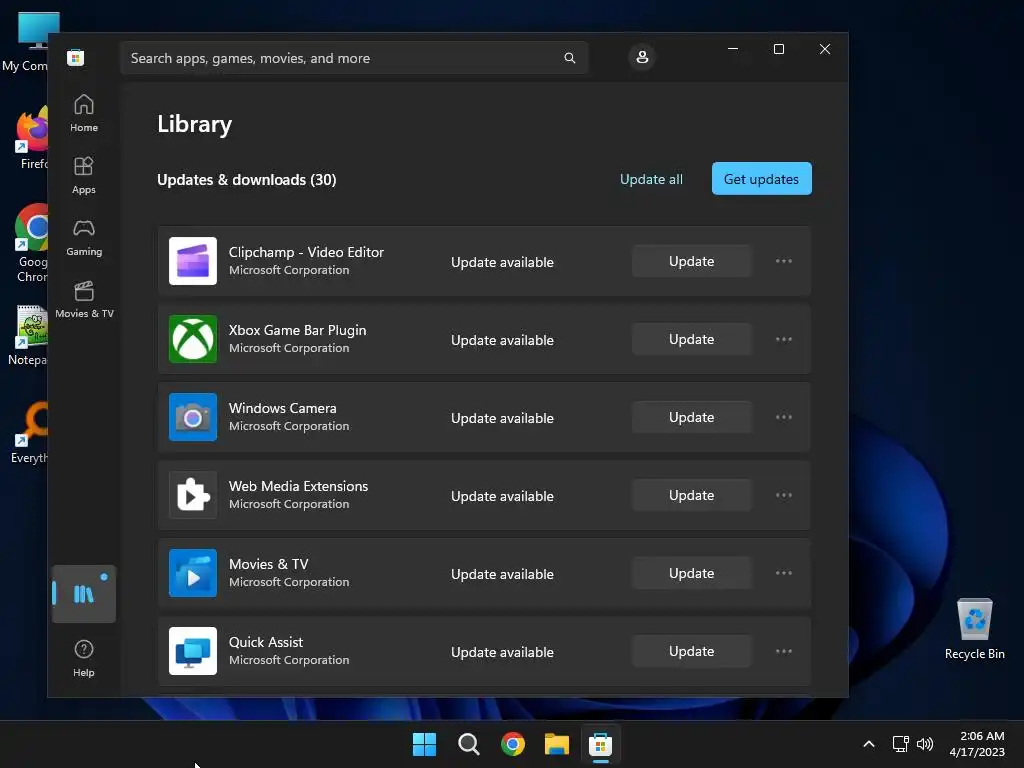The width and height of the screenshot is (1024, 768).
Task: Select the Windows Camera title text
Action: point(283,408)
